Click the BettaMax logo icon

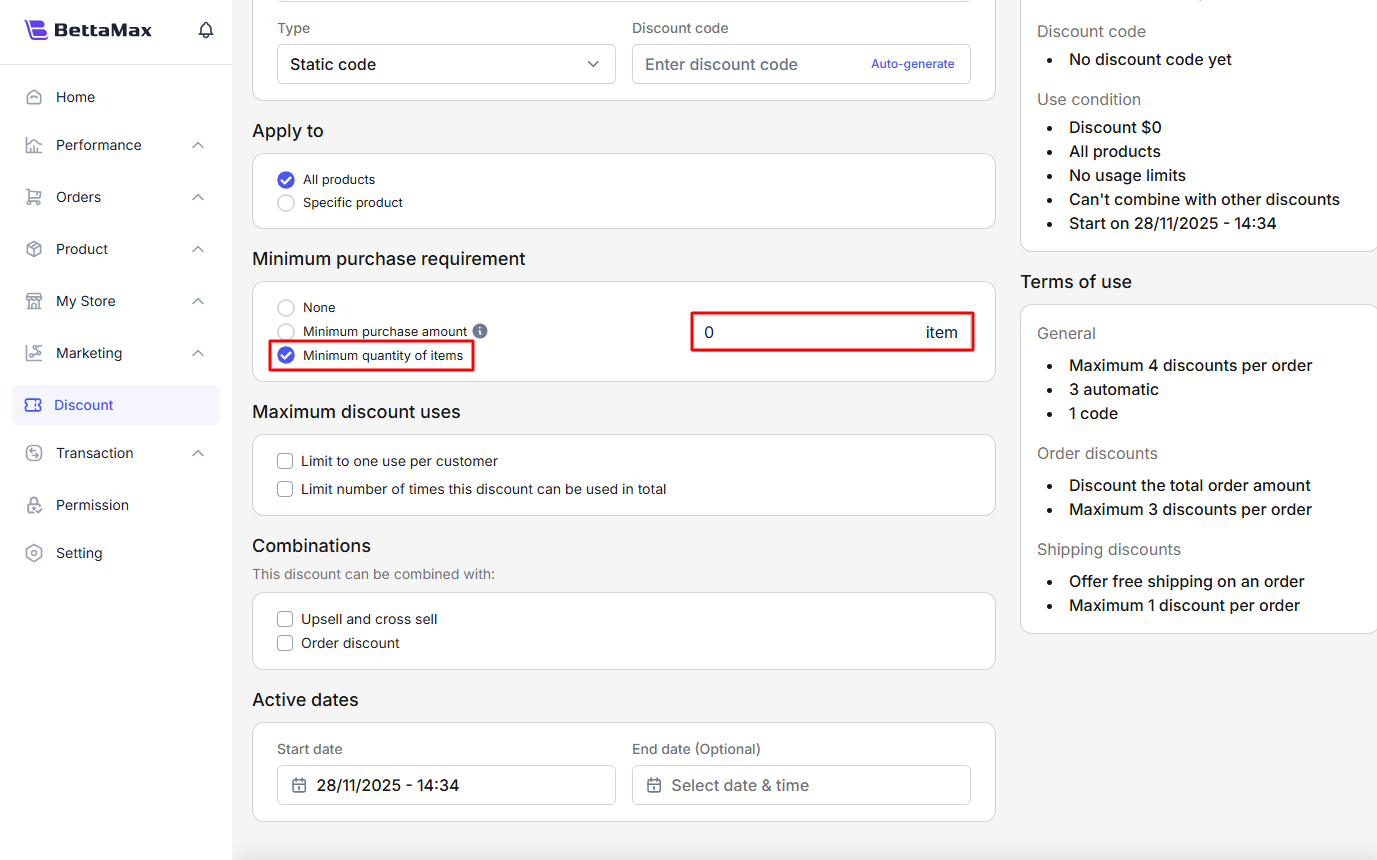click(36, 30)
